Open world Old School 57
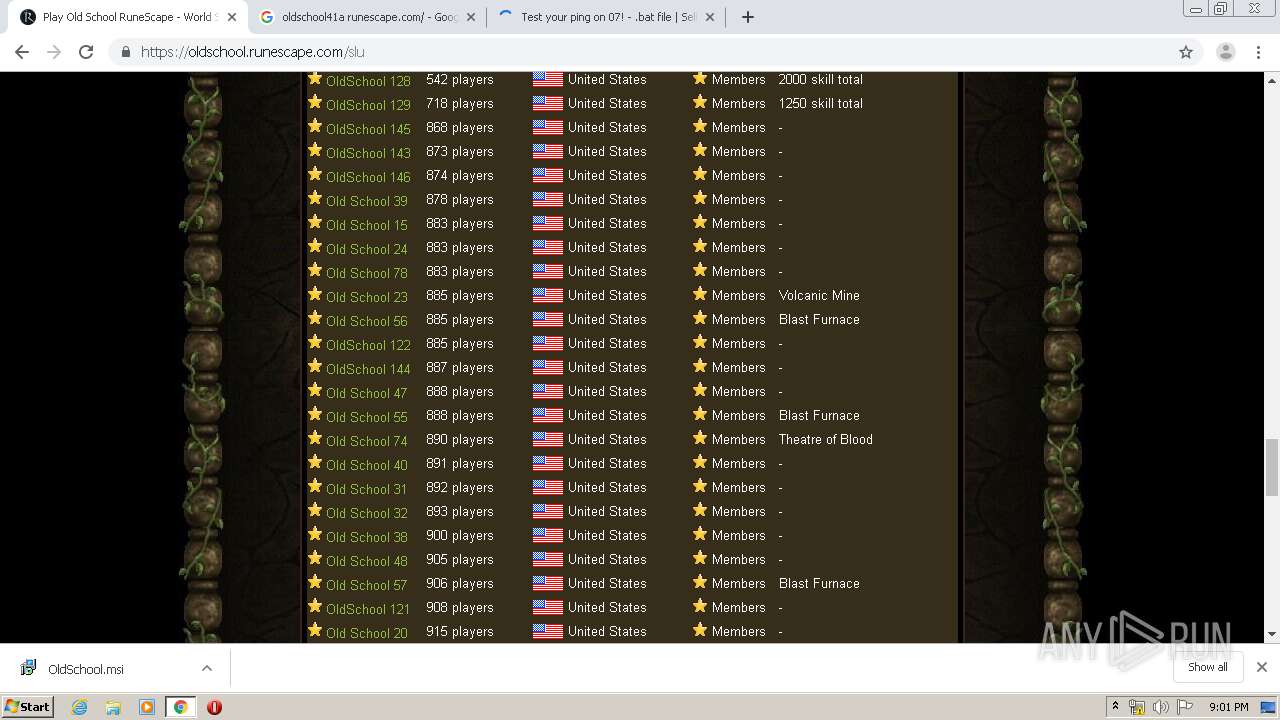 tap(367, 584)
